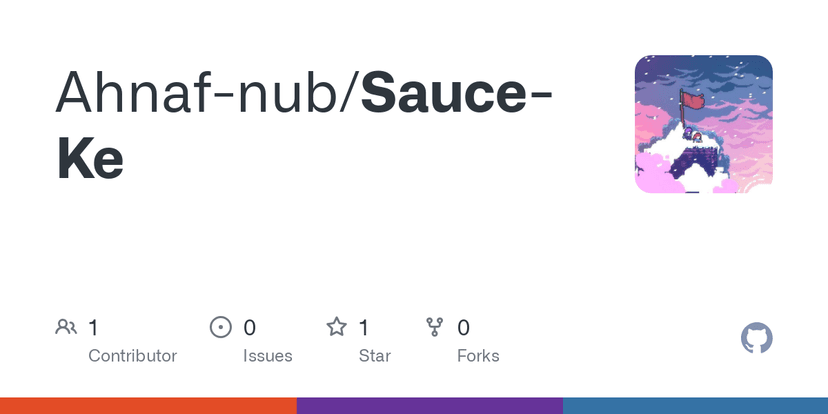
Task: Click the pixel-art flag avatar image
Action: (704, 124)
